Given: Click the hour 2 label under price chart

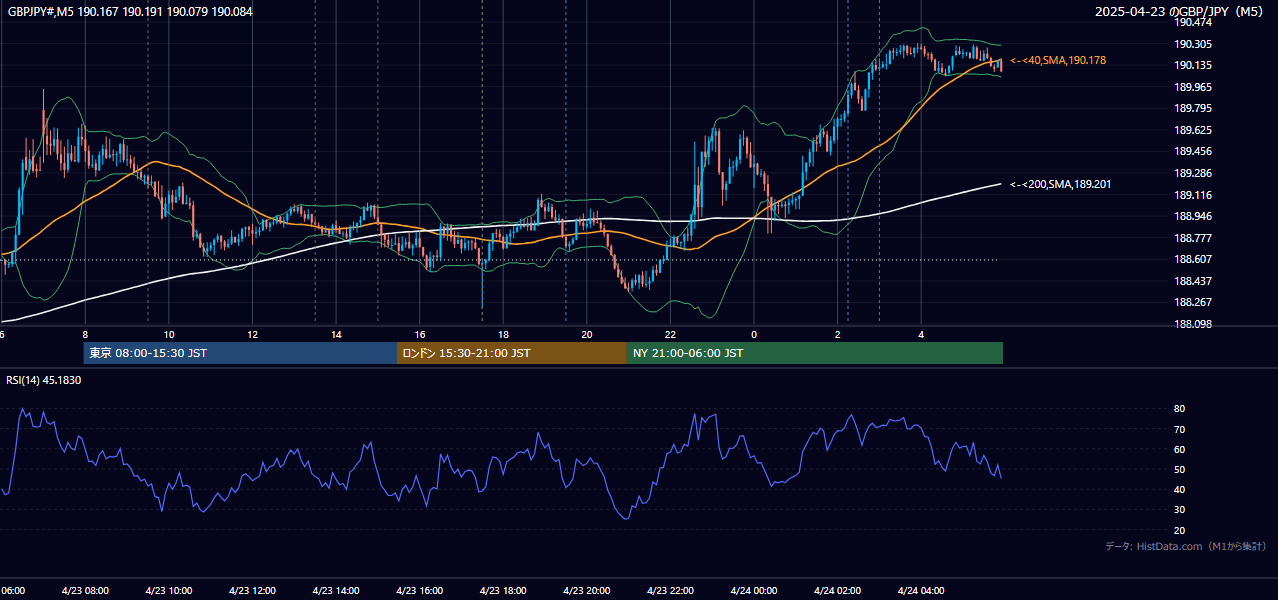Looking at the screenshot, I should [x=838, y=335].
